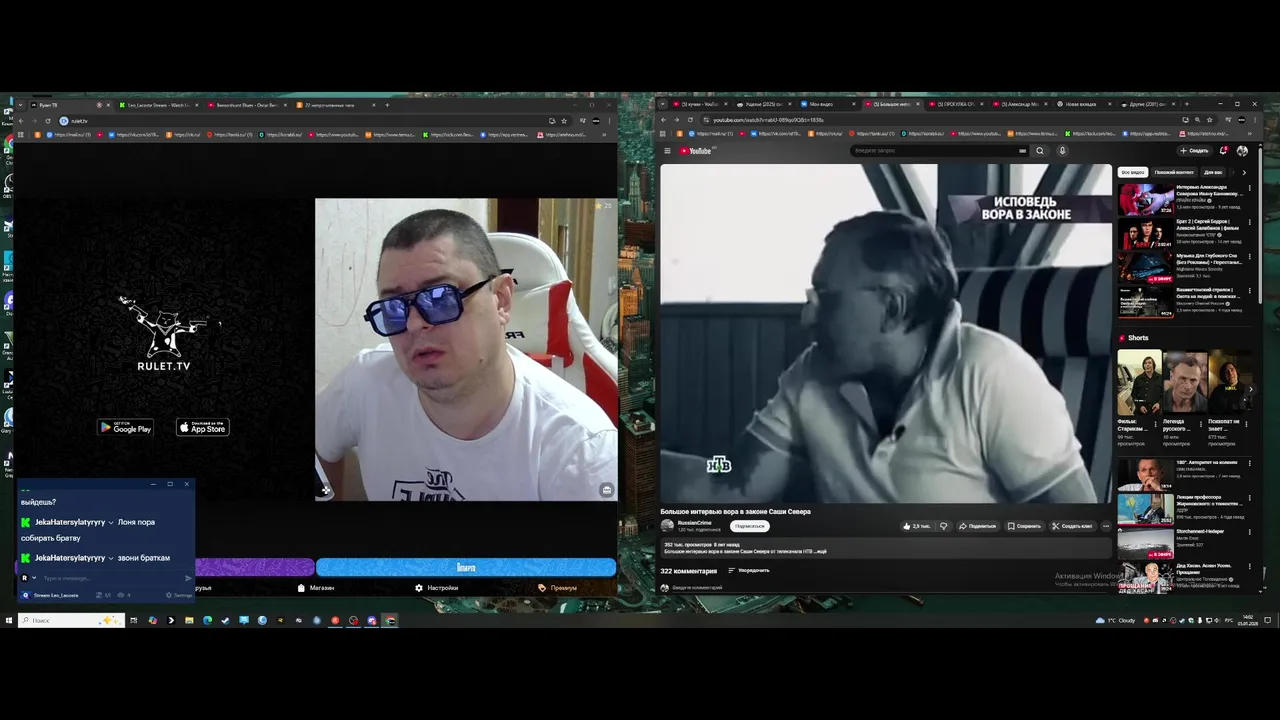Expand user menu beside 'Лоня пора' message

(x=111, y=522)
